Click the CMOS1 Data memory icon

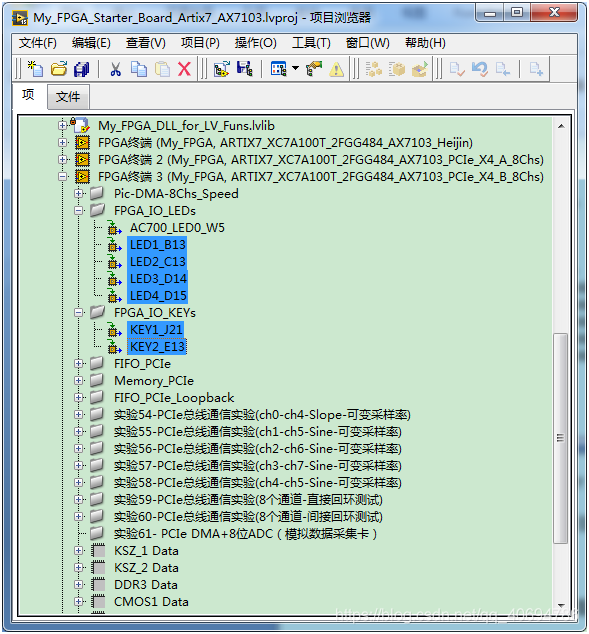[98, 601]
